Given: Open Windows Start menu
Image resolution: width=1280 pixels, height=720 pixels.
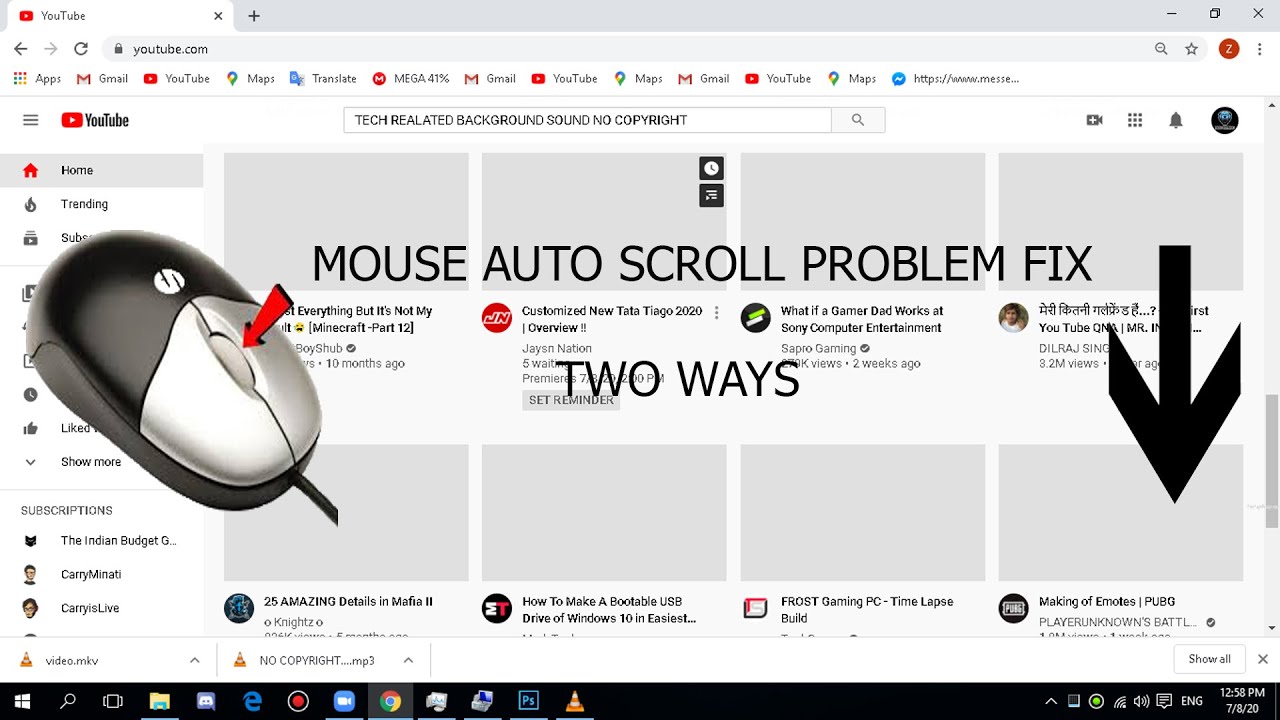Looking at the screenshot, I should pyautogui.click(x=23, y=701).
